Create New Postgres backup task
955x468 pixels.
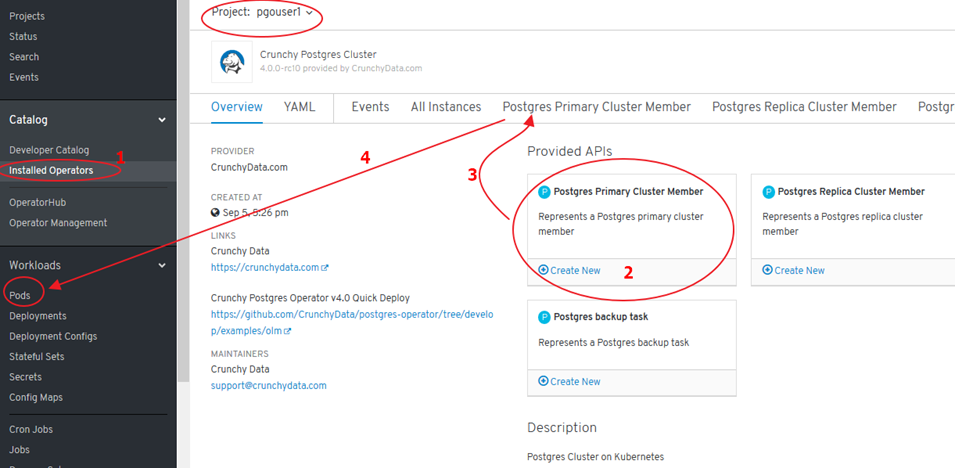570,381
